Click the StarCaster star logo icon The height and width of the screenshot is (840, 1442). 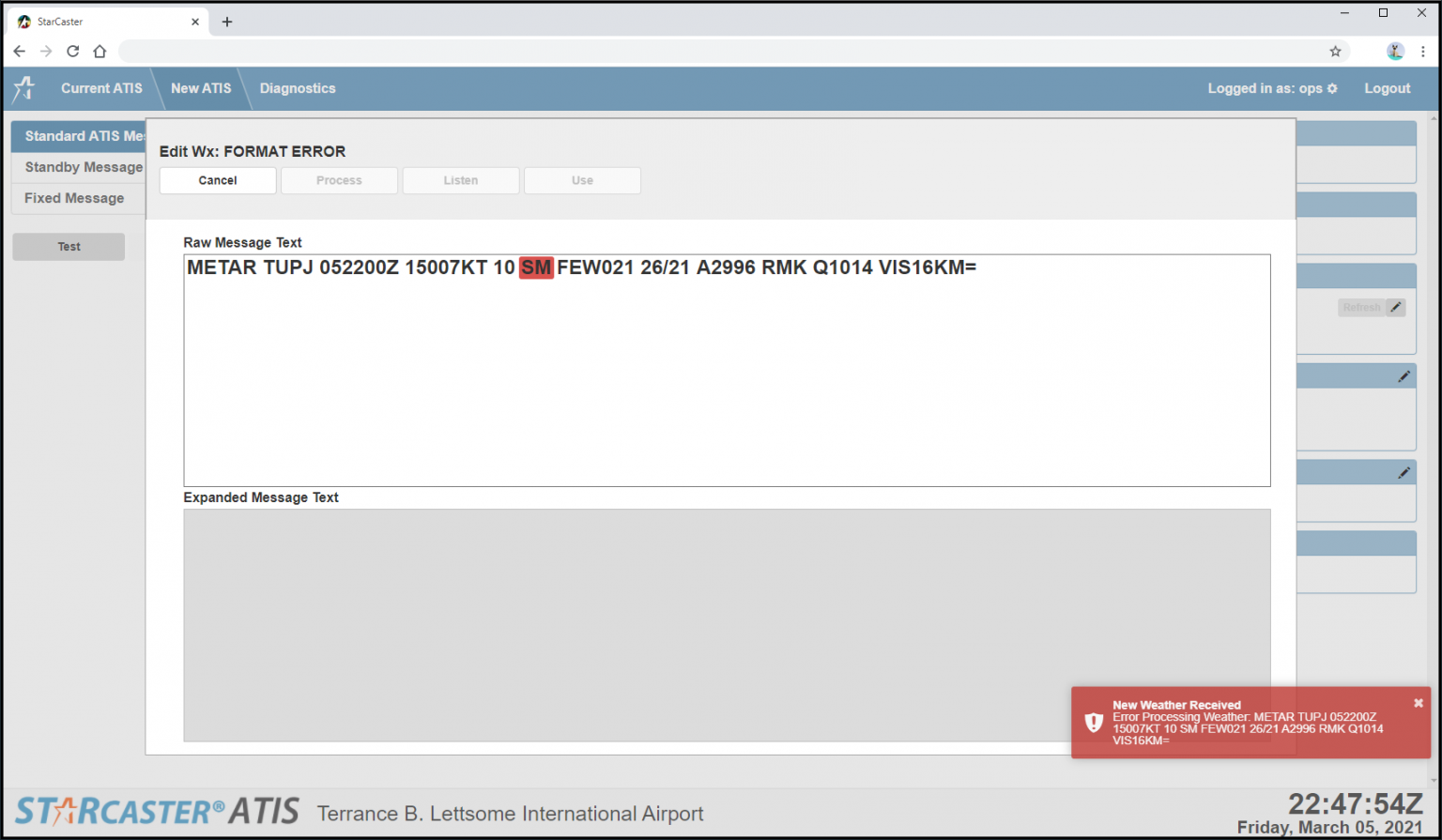24,88
